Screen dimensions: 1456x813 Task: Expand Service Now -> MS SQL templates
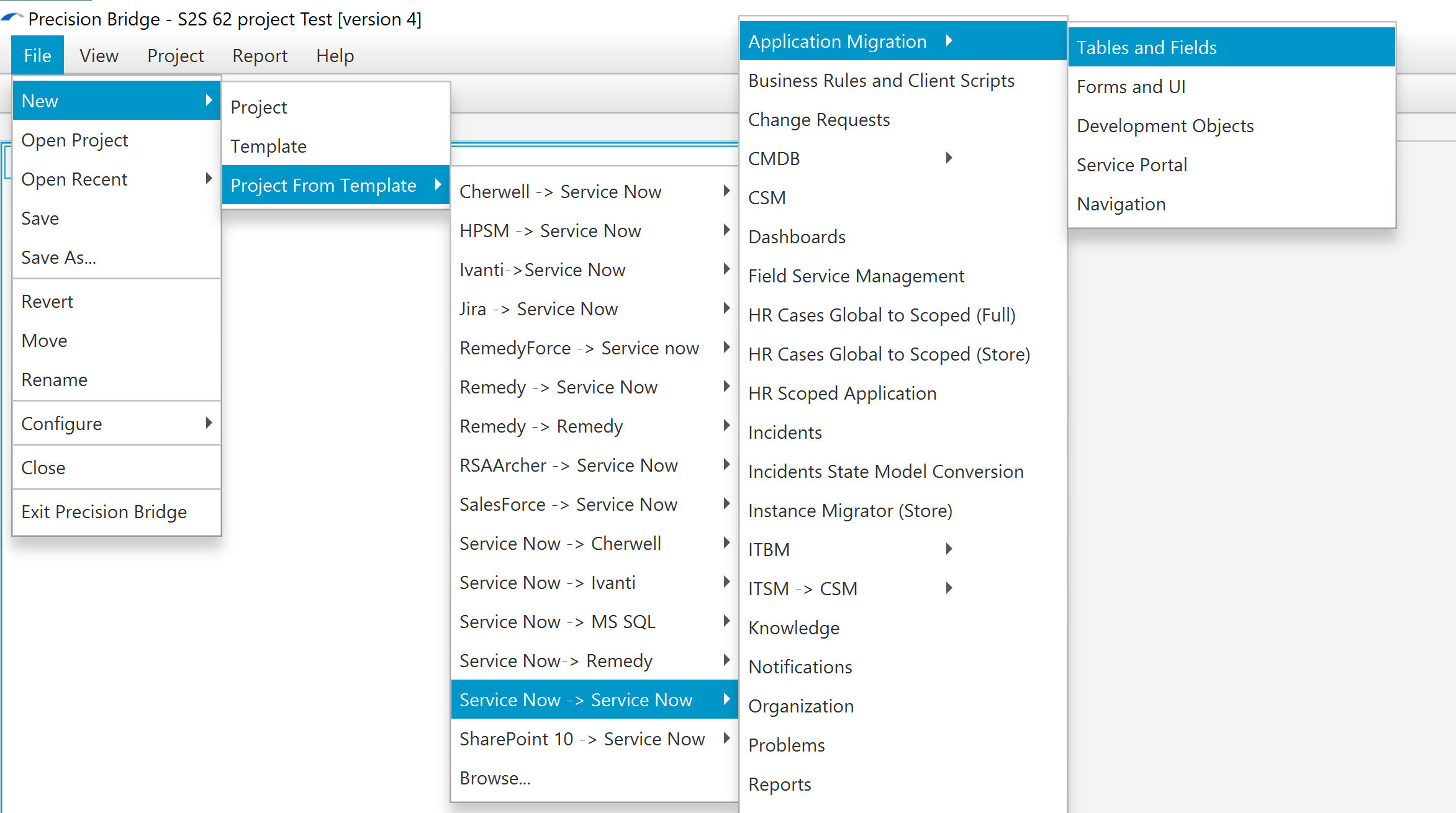click(x=595, y=621)
